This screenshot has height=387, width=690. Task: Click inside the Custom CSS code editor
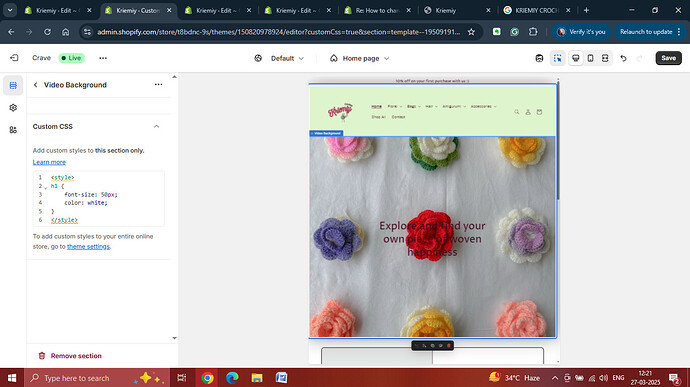pos(99,199)
